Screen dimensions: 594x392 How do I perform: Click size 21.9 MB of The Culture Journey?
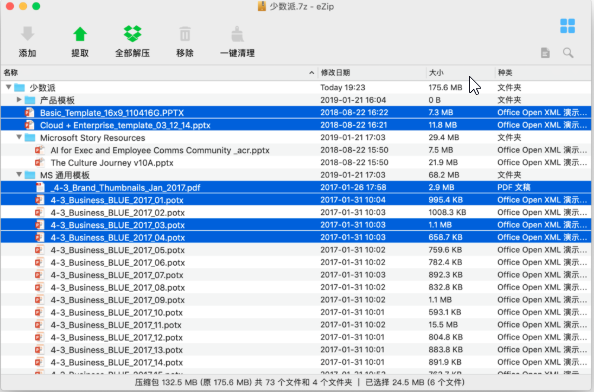tap(443, 162)
